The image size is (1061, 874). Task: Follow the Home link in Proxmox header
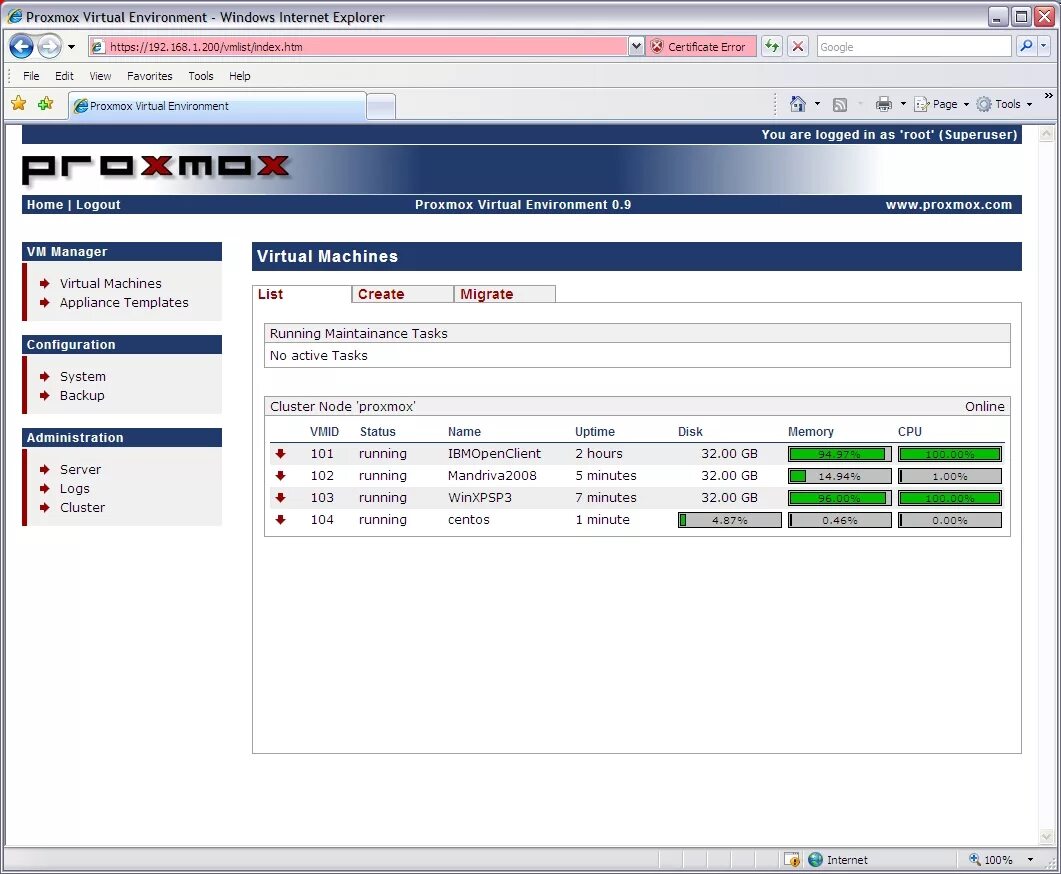(45, 204)
